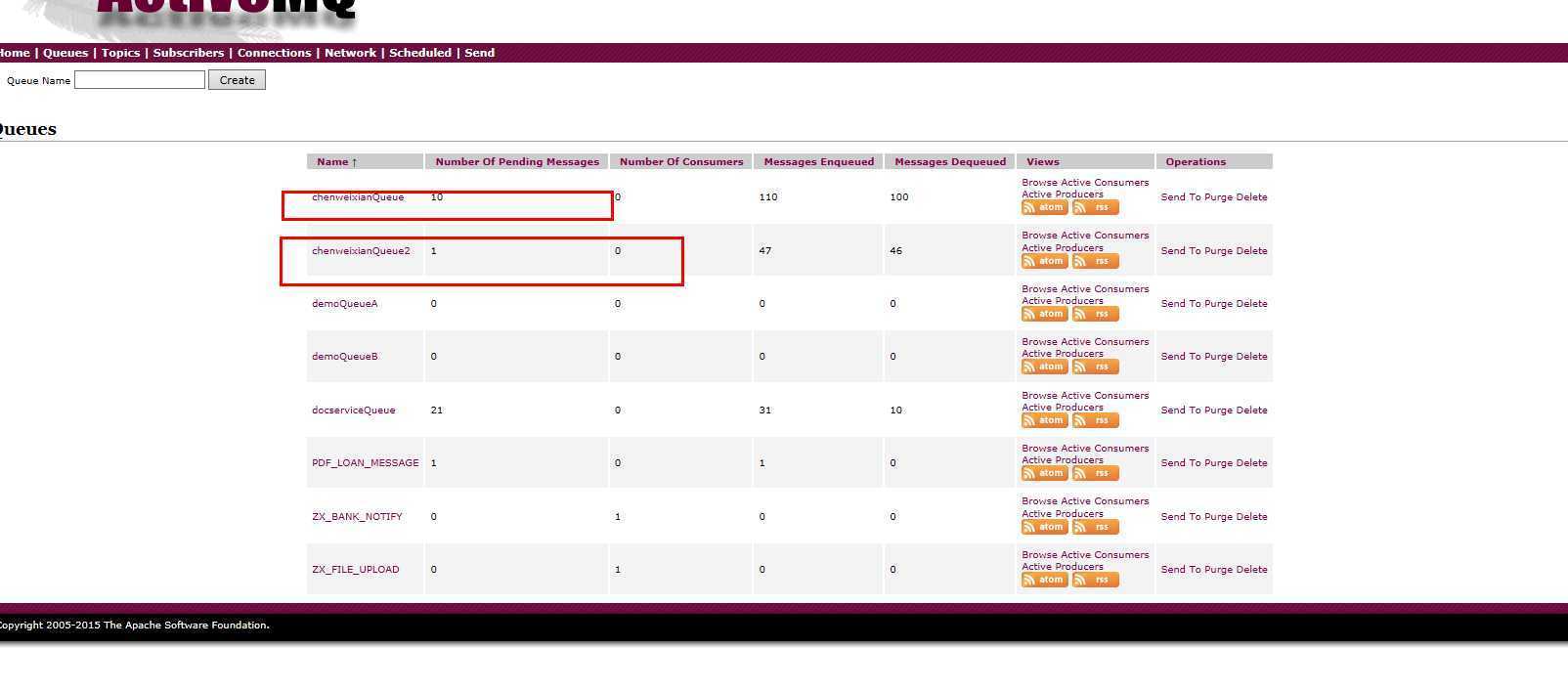Image resolution: width=1568 pixels, height=691 pixels.
Task: View Active Consumers for ZX_BANK_NOTIFY
Action: [x=1105, y=501]
